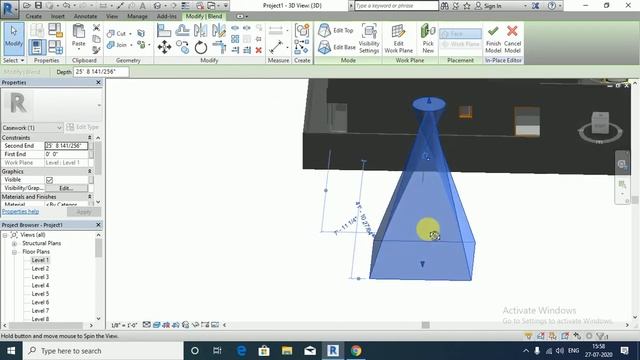The image size is (640, 360).
Task: Click Apply button in Properties
Action: [84, 212]
